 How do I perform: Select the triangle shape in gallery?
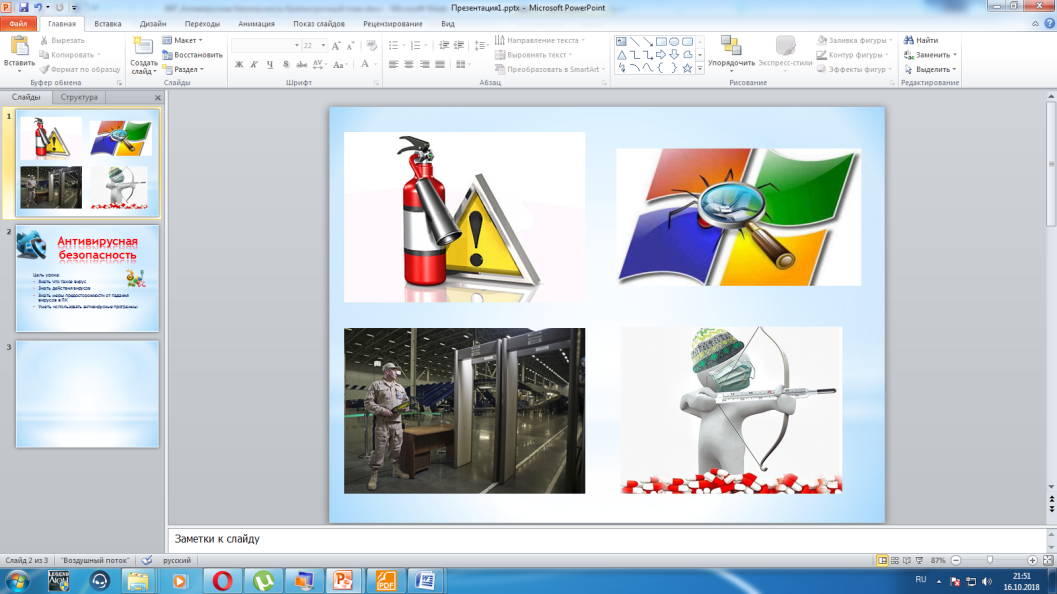point(622,55)
